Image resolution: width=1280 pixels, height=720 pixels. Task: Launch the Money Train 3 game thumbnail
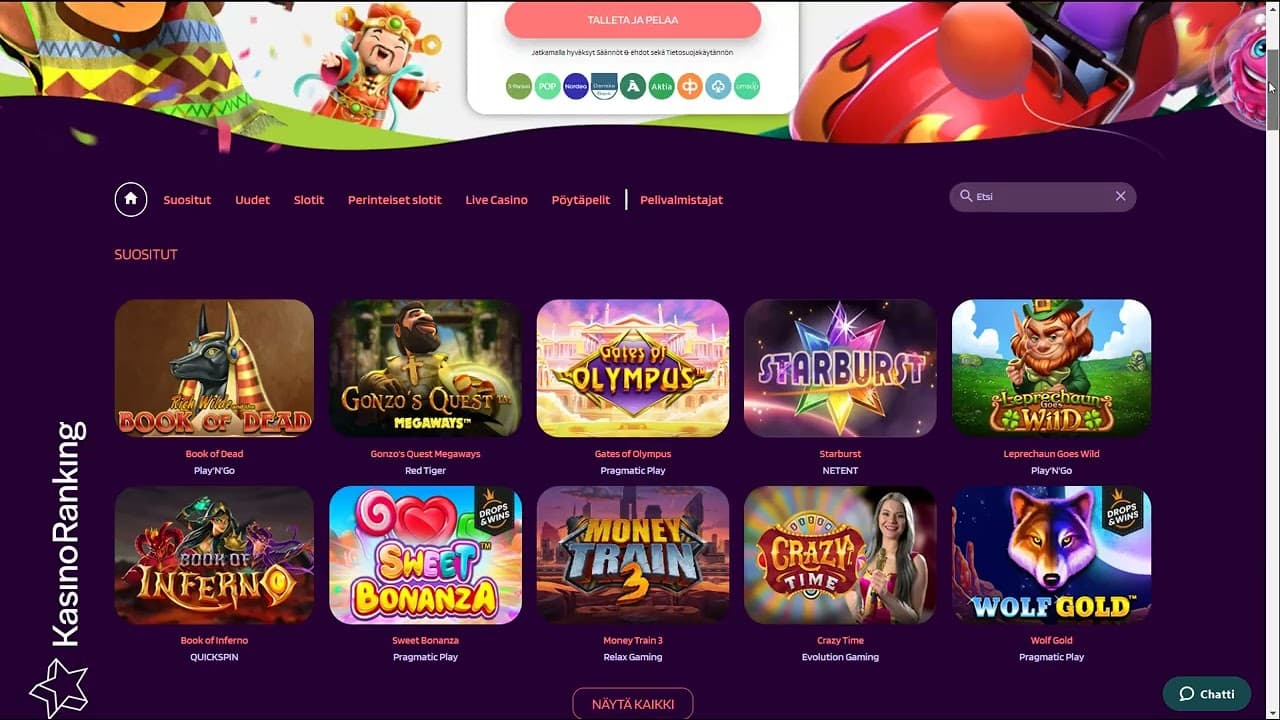point(633,555)
